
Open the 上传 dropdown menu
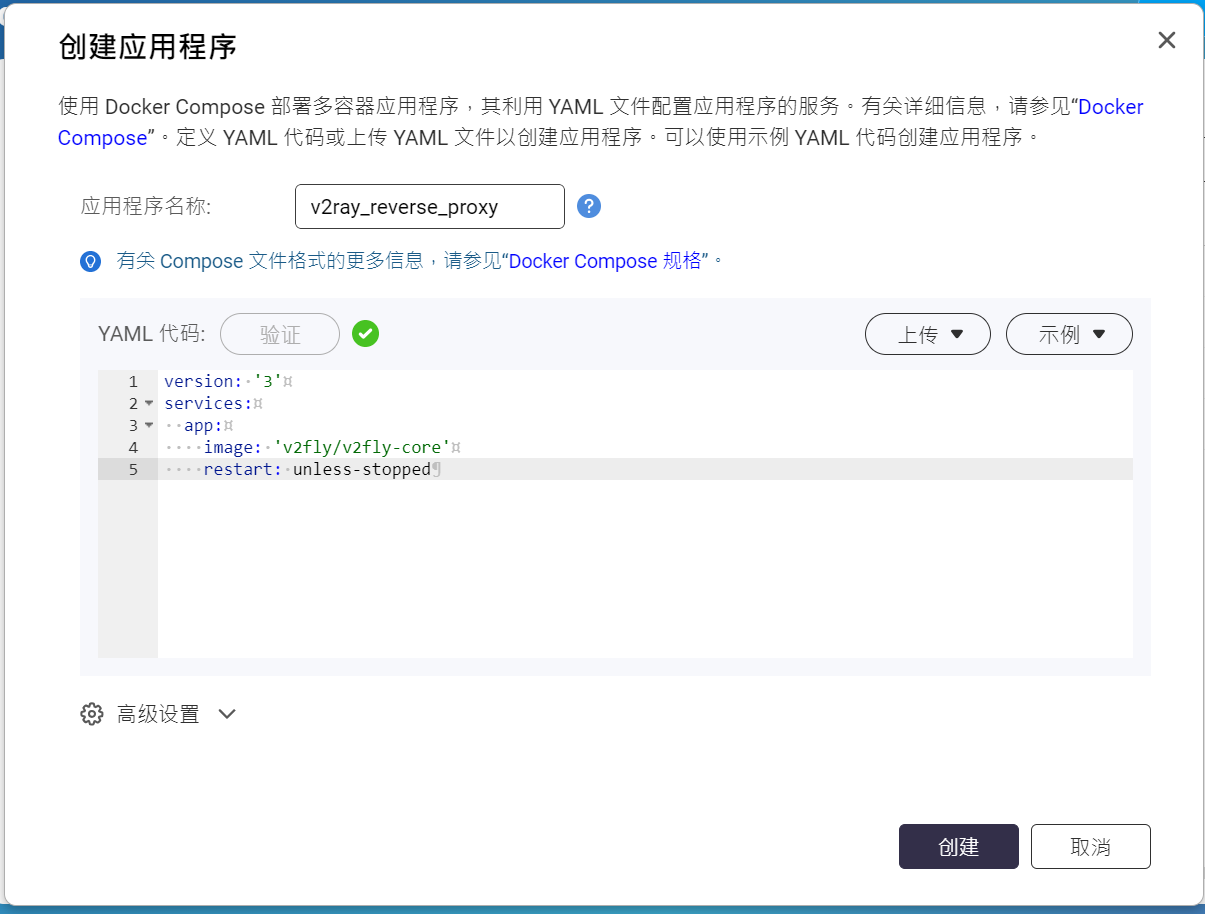[x=927, y=334]
